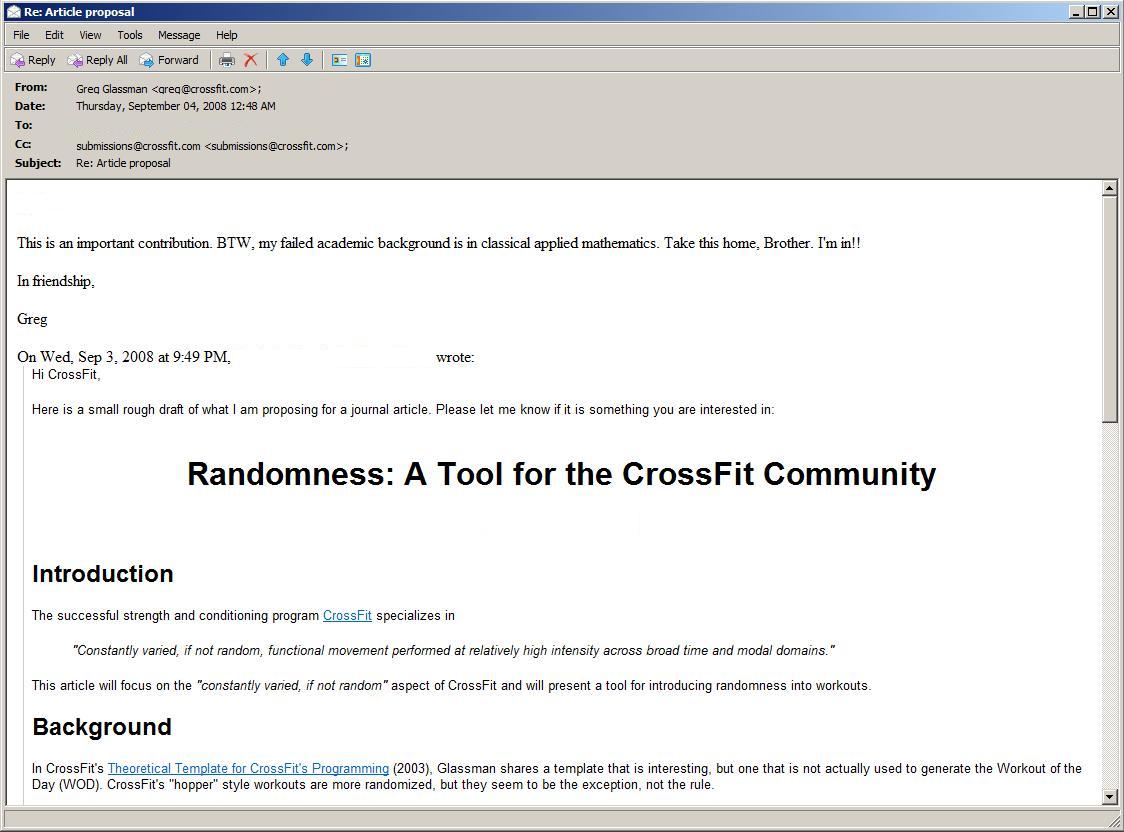Open the File menu

click(22, 35)
